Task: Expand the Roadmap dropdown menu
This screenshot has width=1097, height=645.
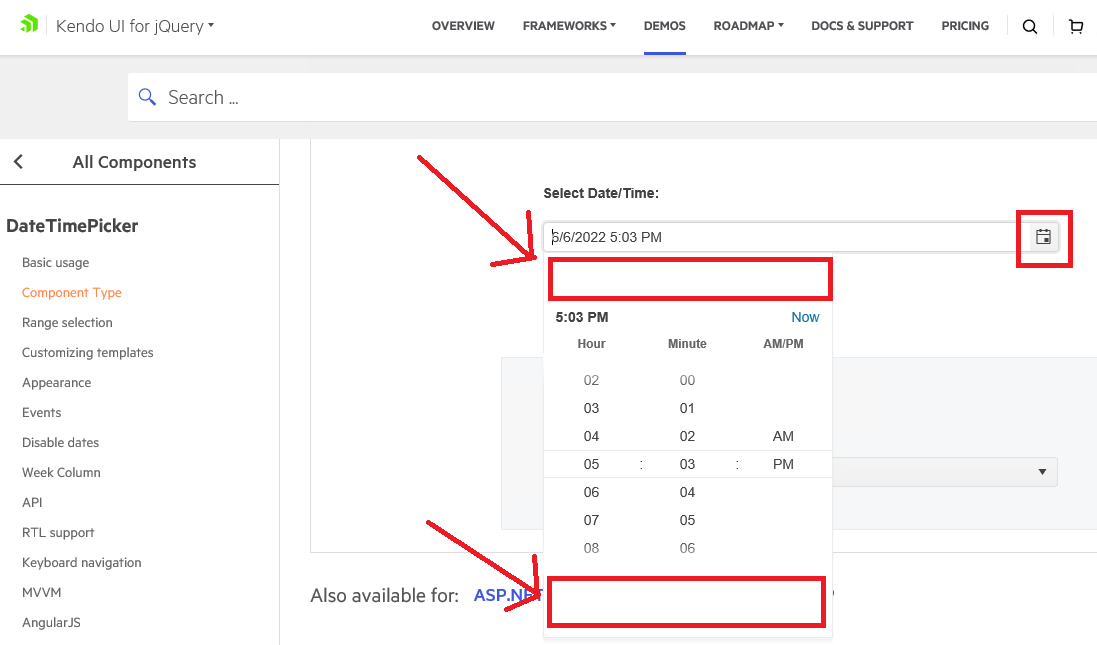Action: (748, 26)
